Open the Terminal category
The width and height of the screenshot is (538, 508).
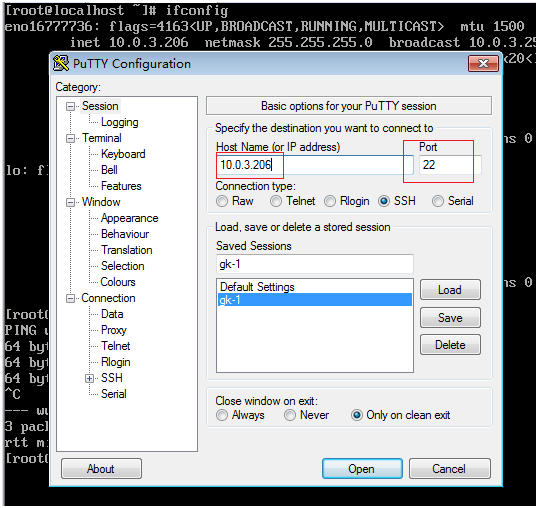(x=102, y=138)
